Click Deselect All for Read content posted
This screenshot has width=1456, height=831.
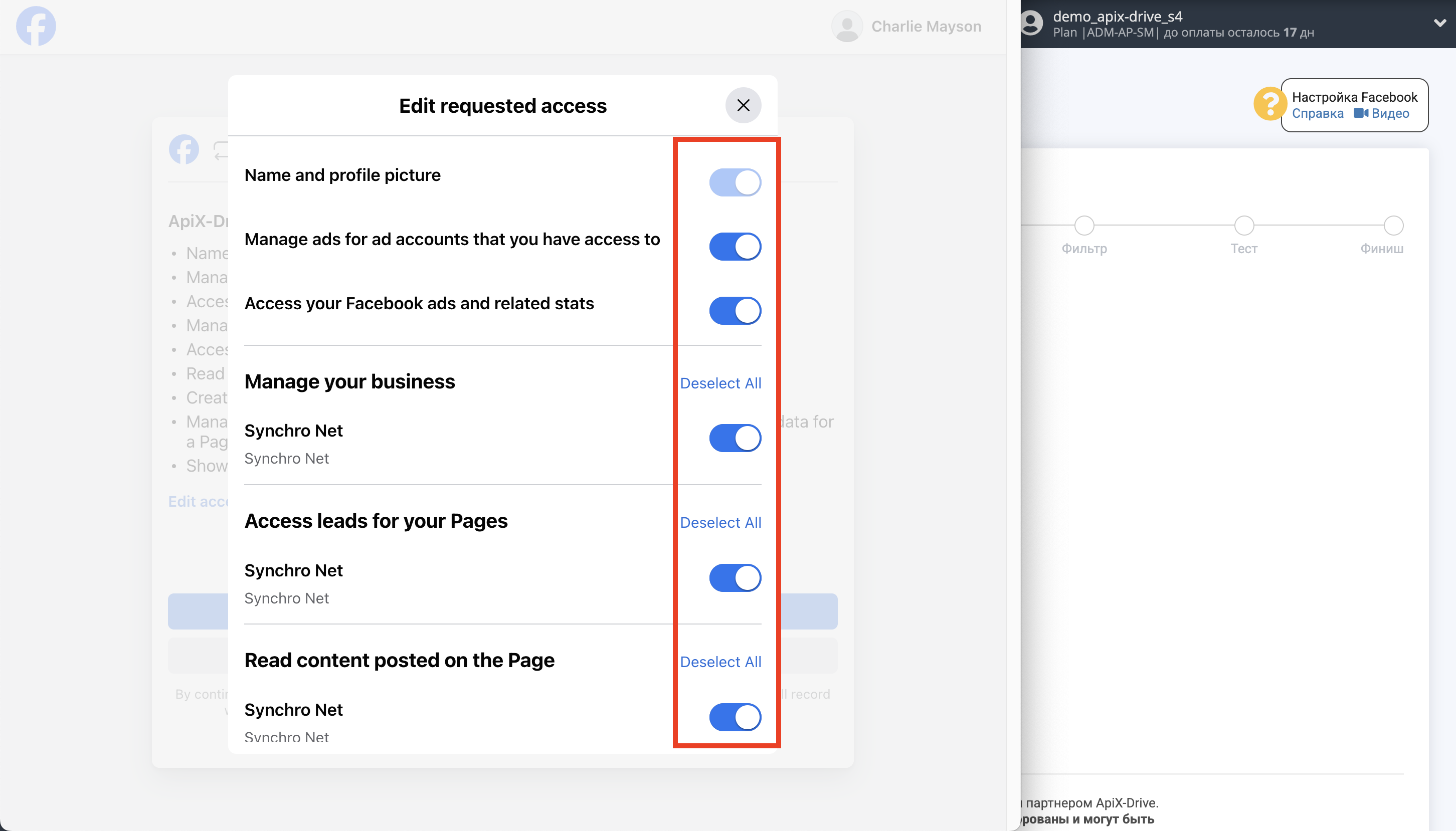[720, 662]
